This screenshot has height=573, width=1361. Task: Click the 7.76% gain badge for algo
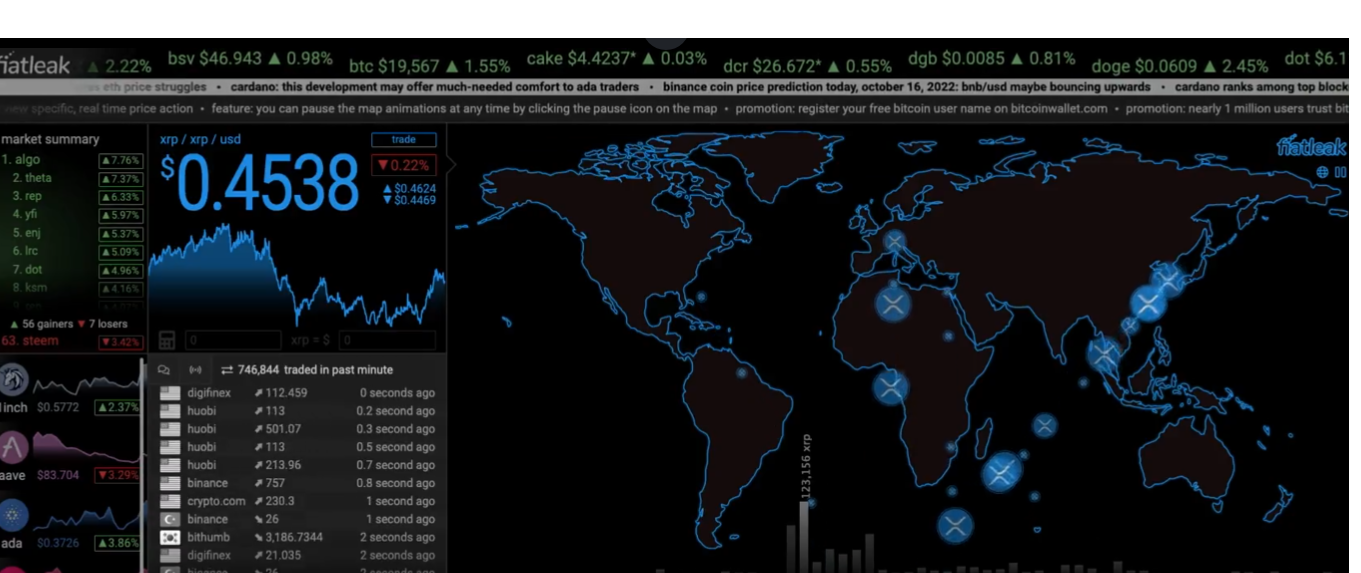120,160
